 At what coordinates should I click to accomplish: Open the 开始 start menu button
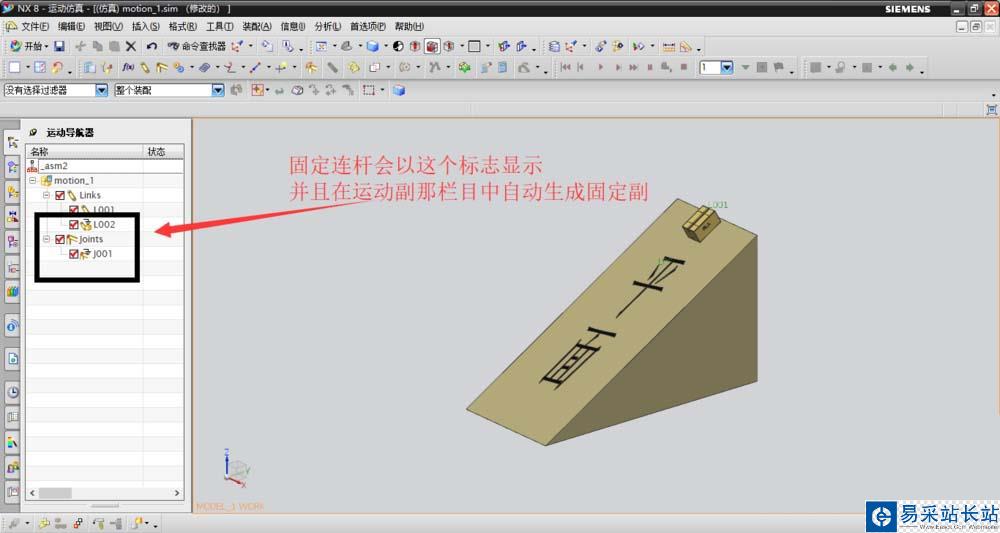(x=27, y=46)
